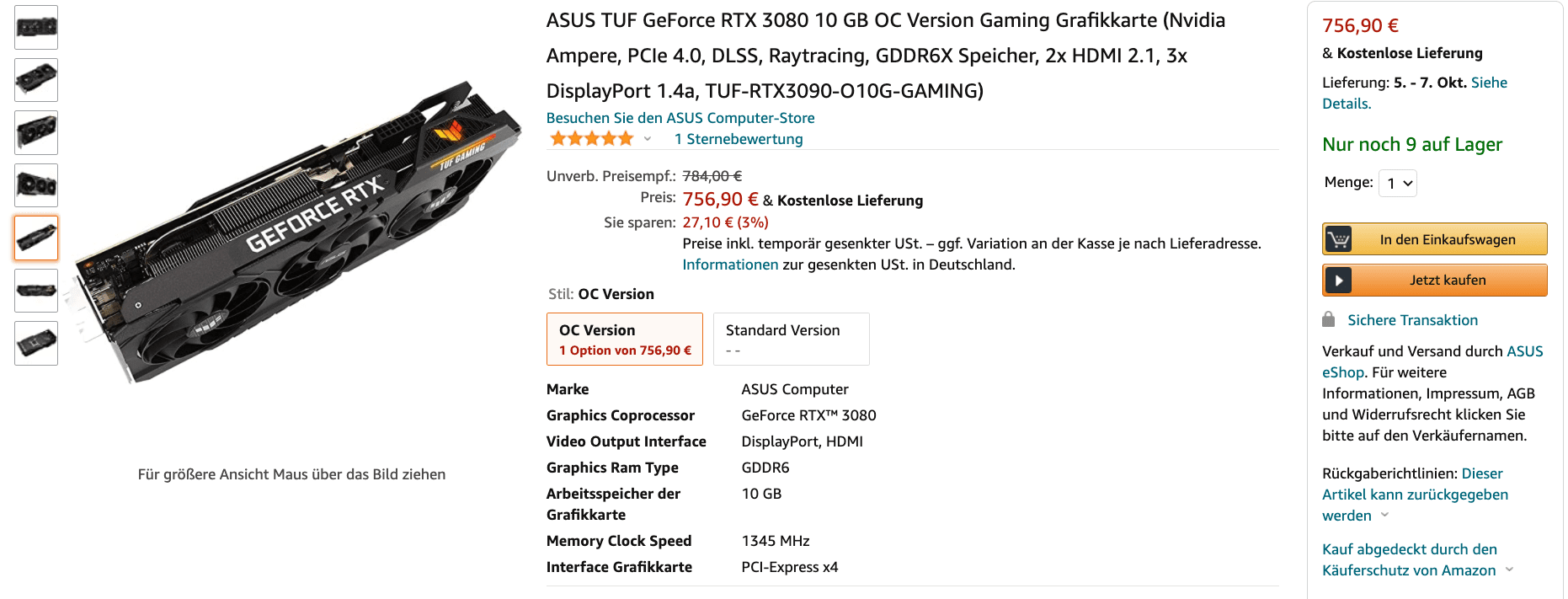Select the Standard Version style option
This screenshot has width=1568, height=599.
click(791, 339)
